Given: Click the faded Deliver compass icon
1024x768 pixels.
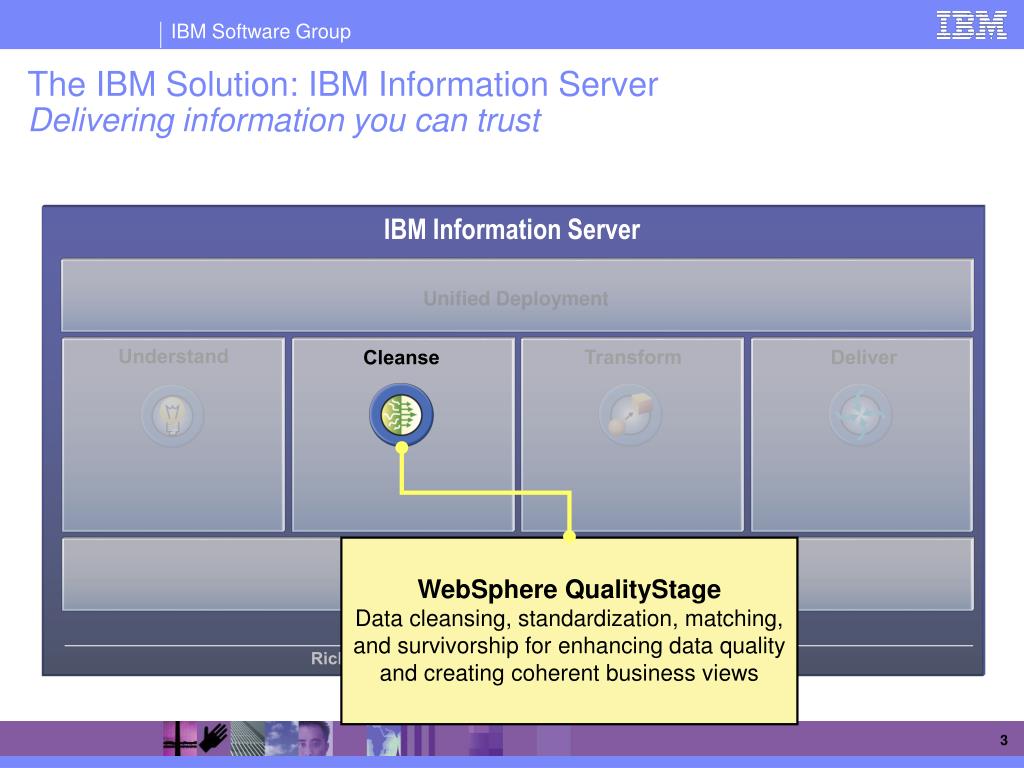Looking at the screenshot, I should [x=860, y=415].
